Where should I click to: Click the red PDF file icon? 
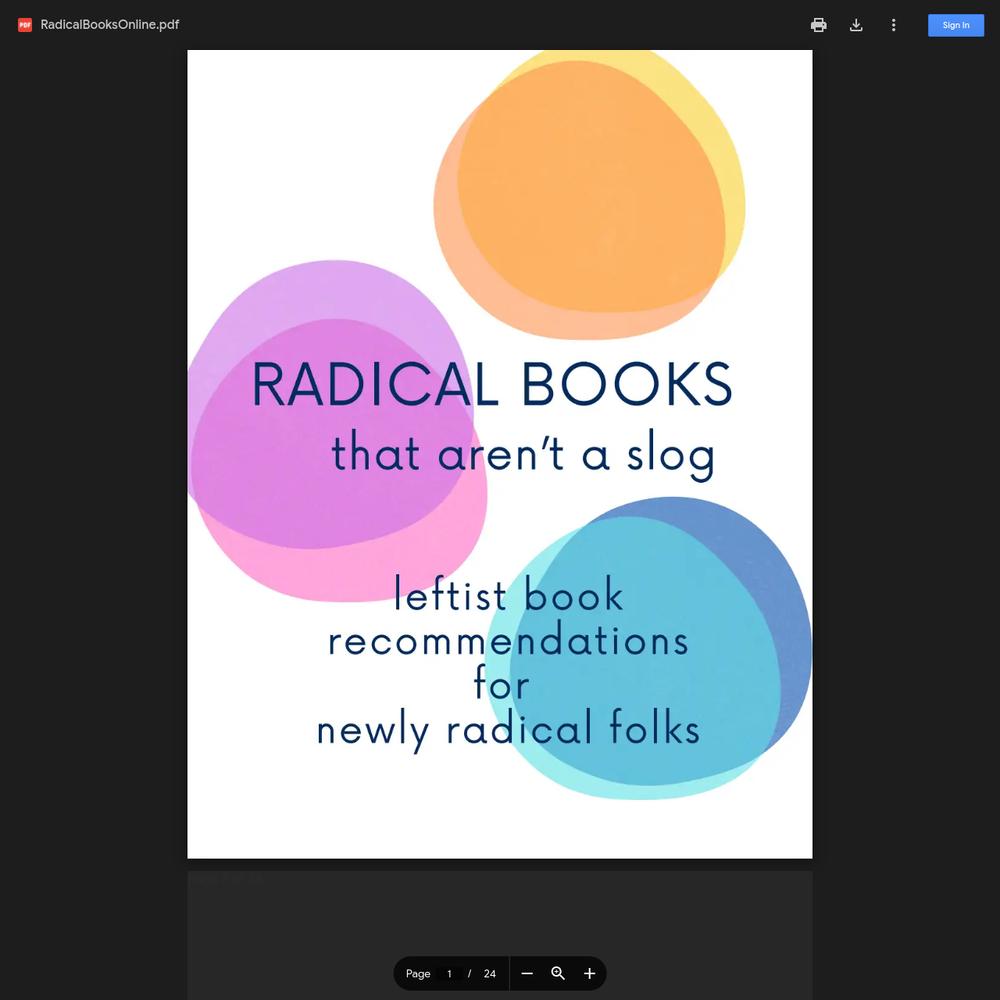point(25,25)
